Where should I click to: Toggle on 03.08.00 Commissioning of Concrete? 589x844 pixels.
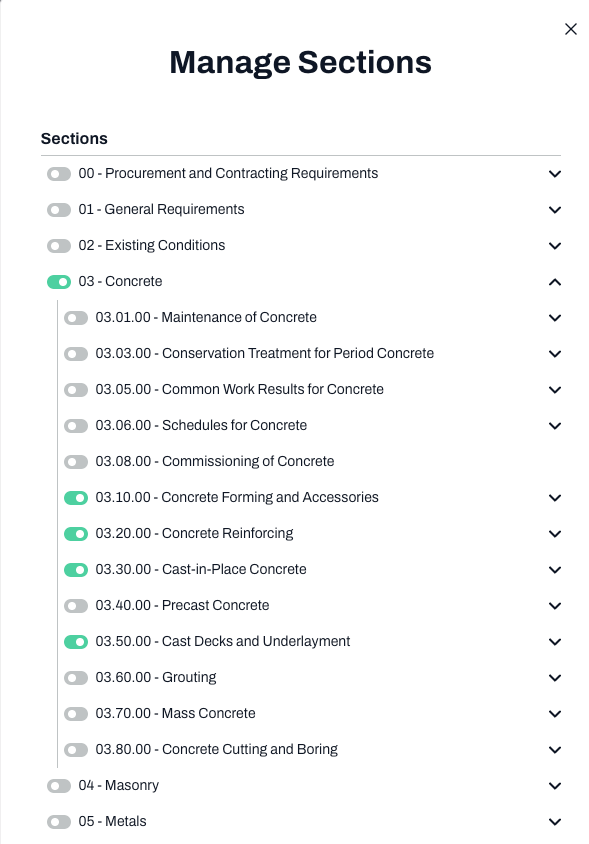tap(76, 462)
